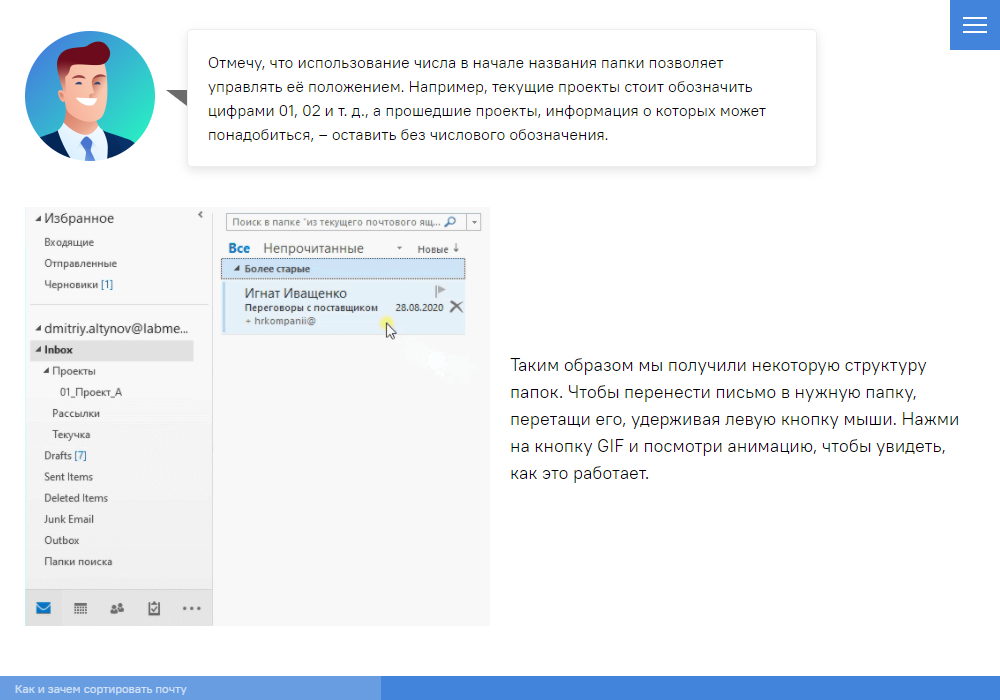Collapse the Проекты folder

tap(46, 371)
